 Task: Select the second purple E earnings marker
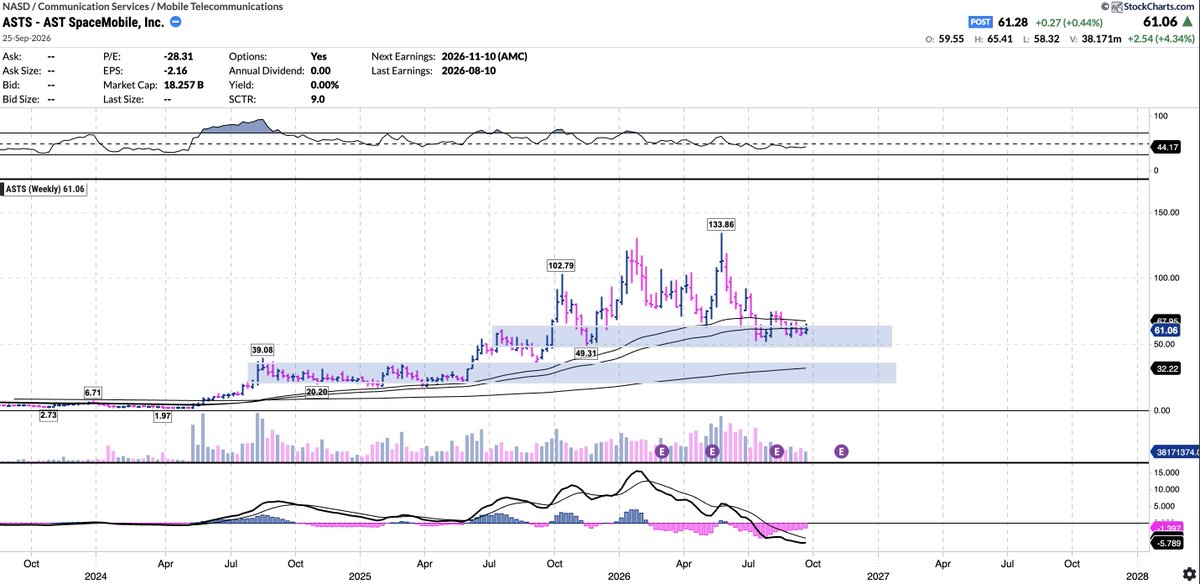[x=713, y=452]
